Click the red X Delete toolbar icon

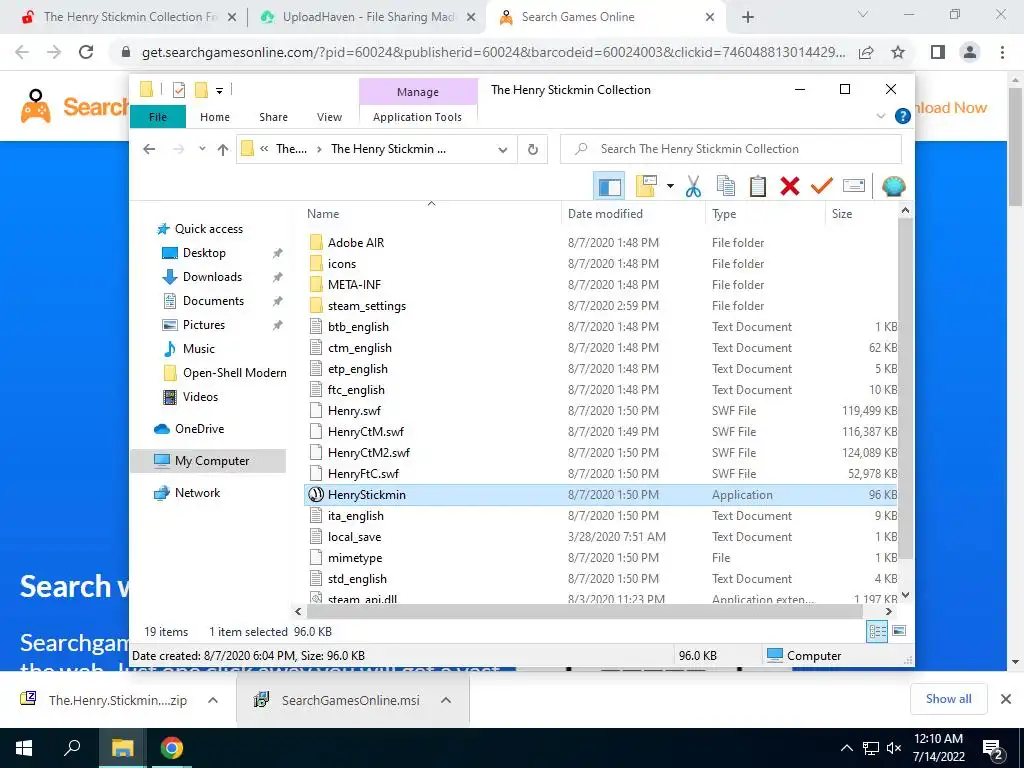(790, 187)
